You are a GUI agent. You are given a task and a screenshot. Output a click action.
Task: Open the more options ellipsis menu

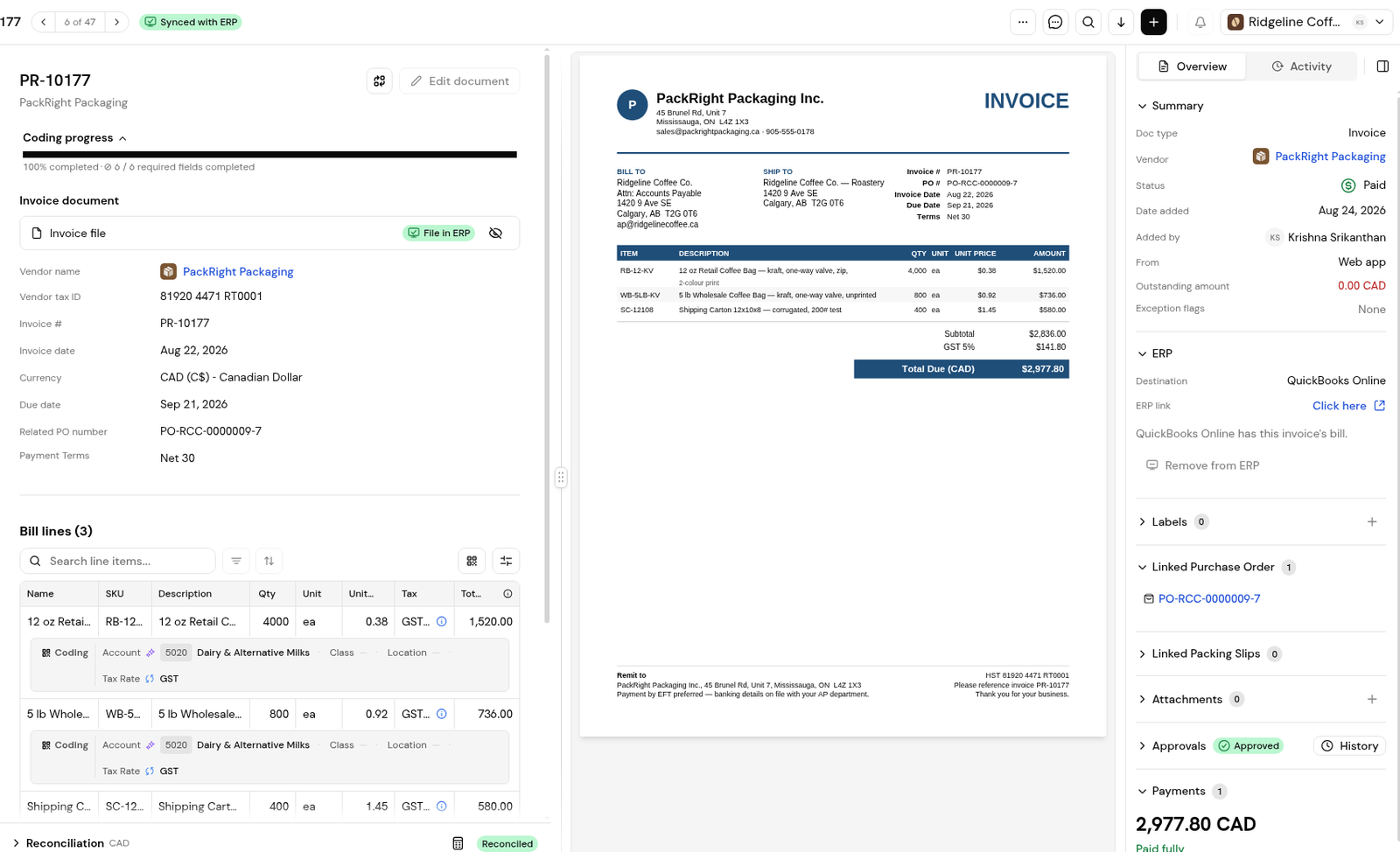(1023, 22)
